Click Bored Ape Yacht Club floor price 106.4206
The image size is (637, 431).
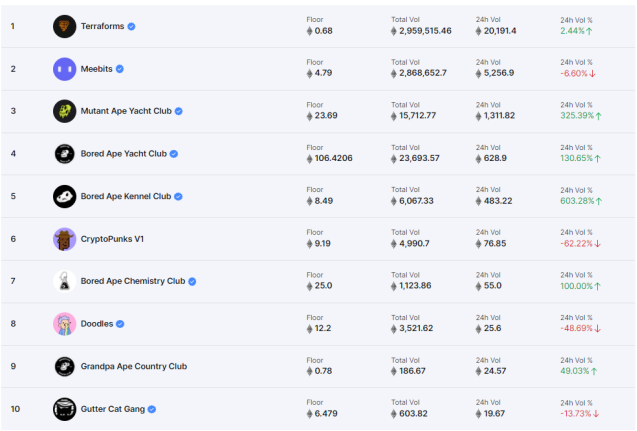[x=331, y=158]
